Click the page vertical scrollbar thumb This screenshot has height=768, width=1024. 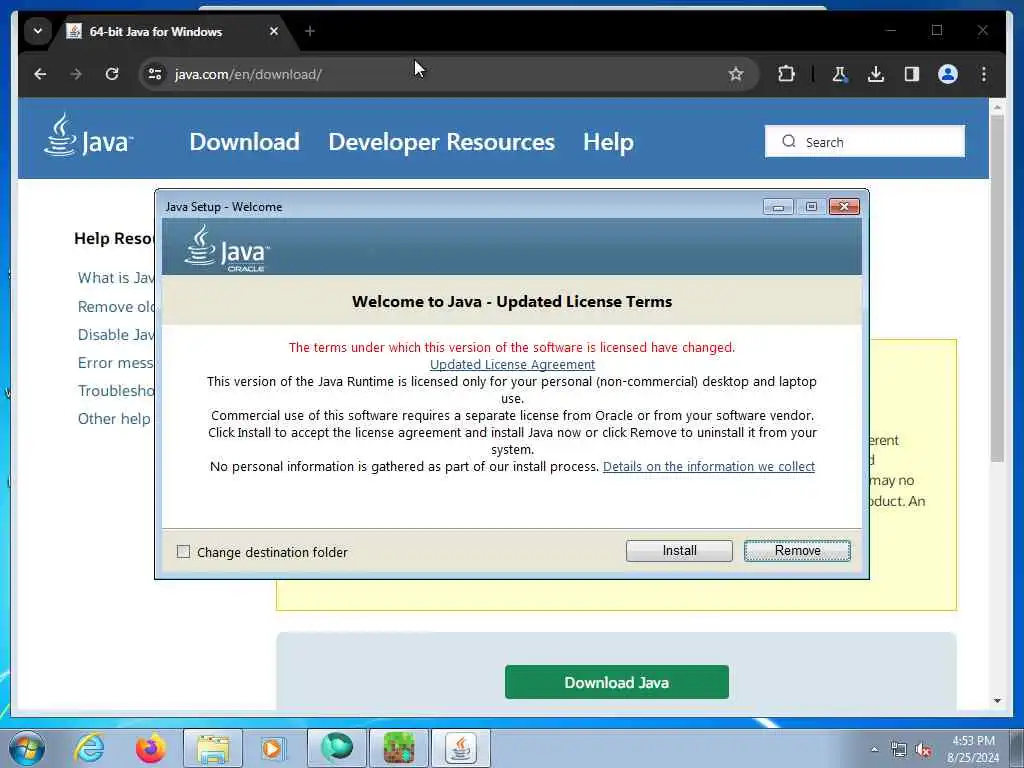coord(997,287)
